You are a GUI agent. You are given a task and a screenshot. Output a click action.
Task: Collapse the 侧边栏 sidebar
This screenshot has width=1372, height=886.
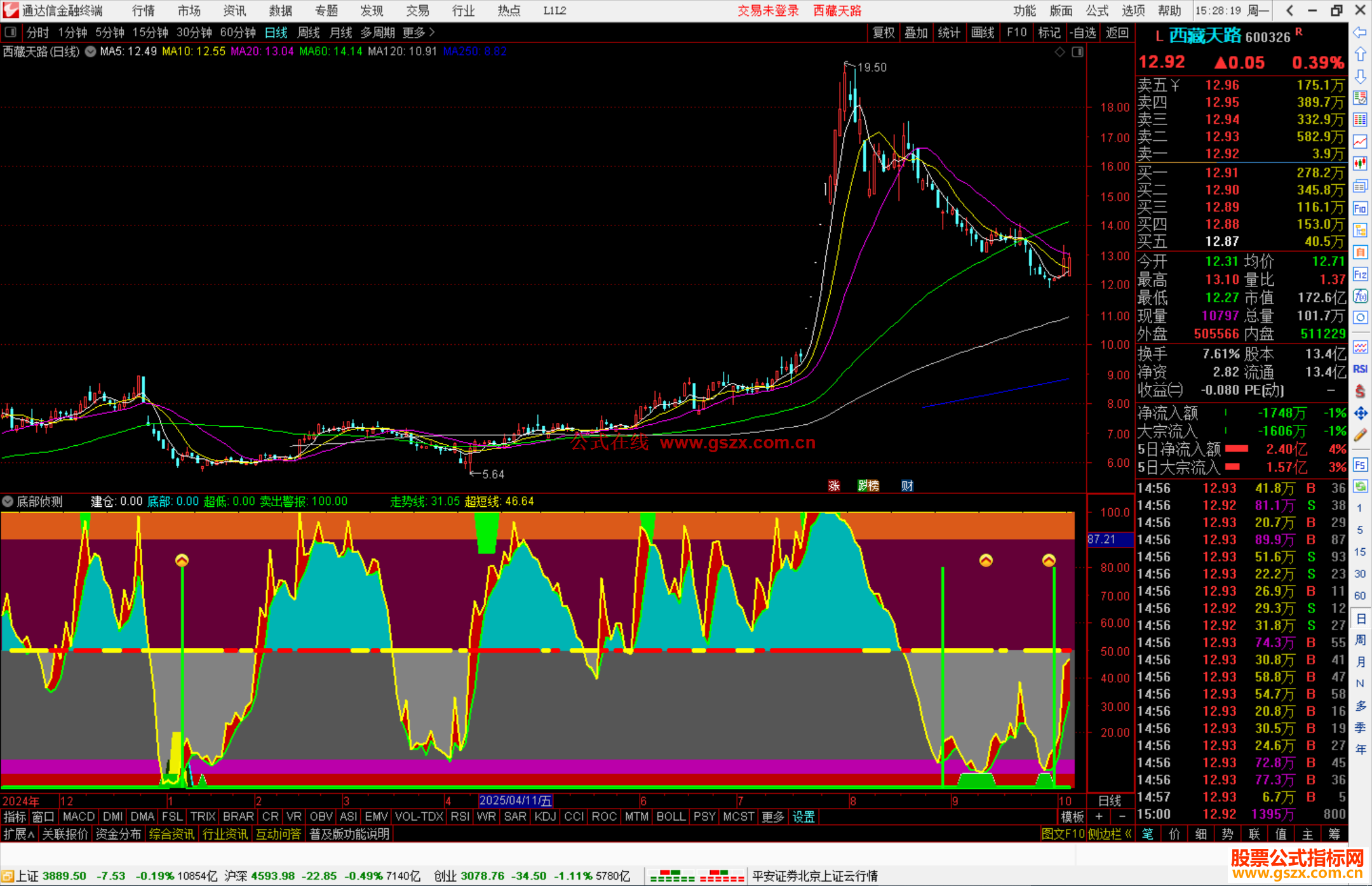pos(1109,834)
